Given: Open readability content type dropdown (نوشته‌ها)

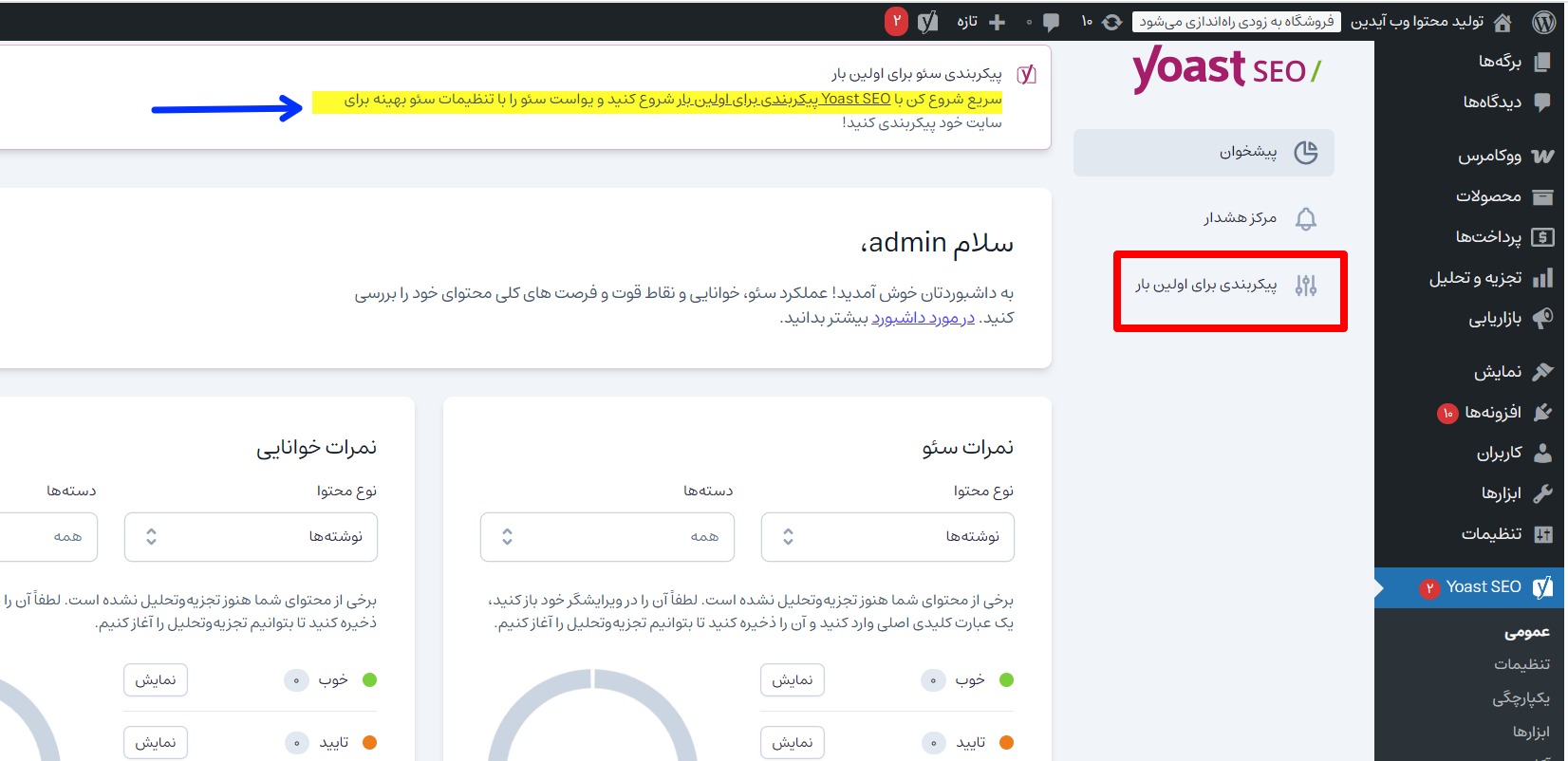Looking at the screenshot, I should pos(251,537).
